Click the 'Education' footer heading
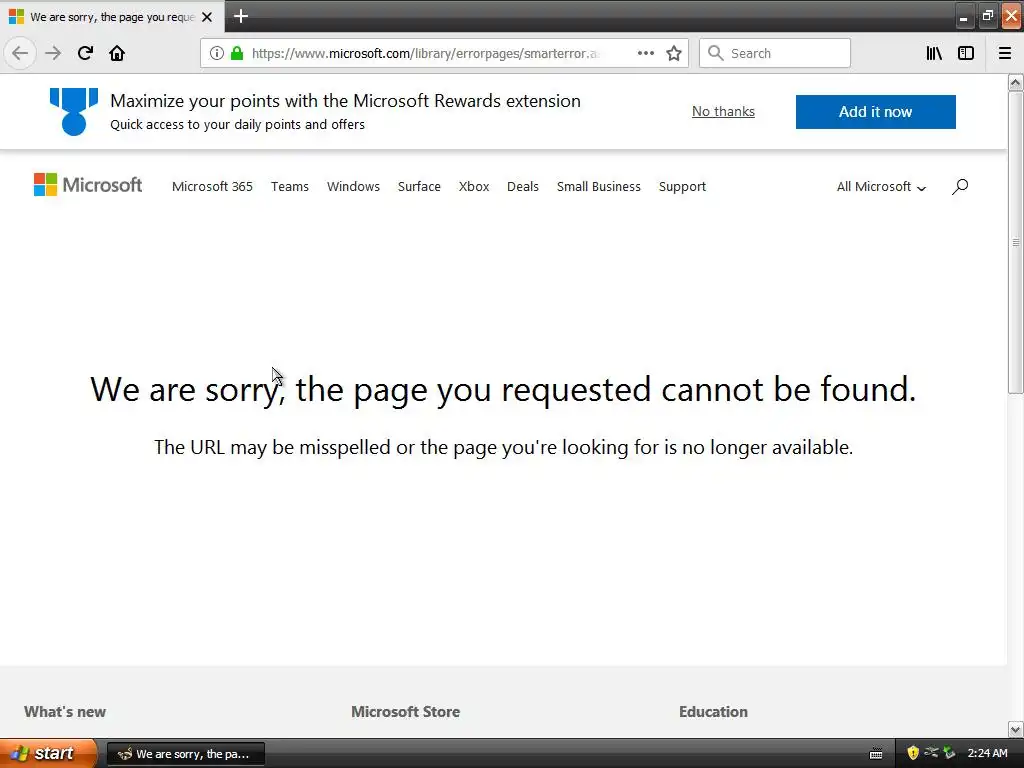Viewport: 1024px width, 768px height. (713, 712)
